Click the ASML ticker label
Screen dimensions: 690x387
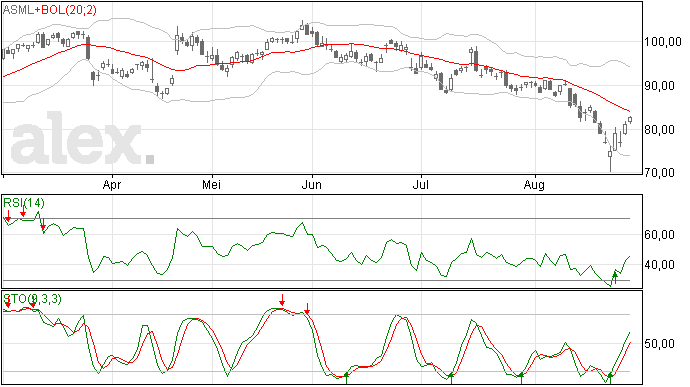tap(18, 10)
